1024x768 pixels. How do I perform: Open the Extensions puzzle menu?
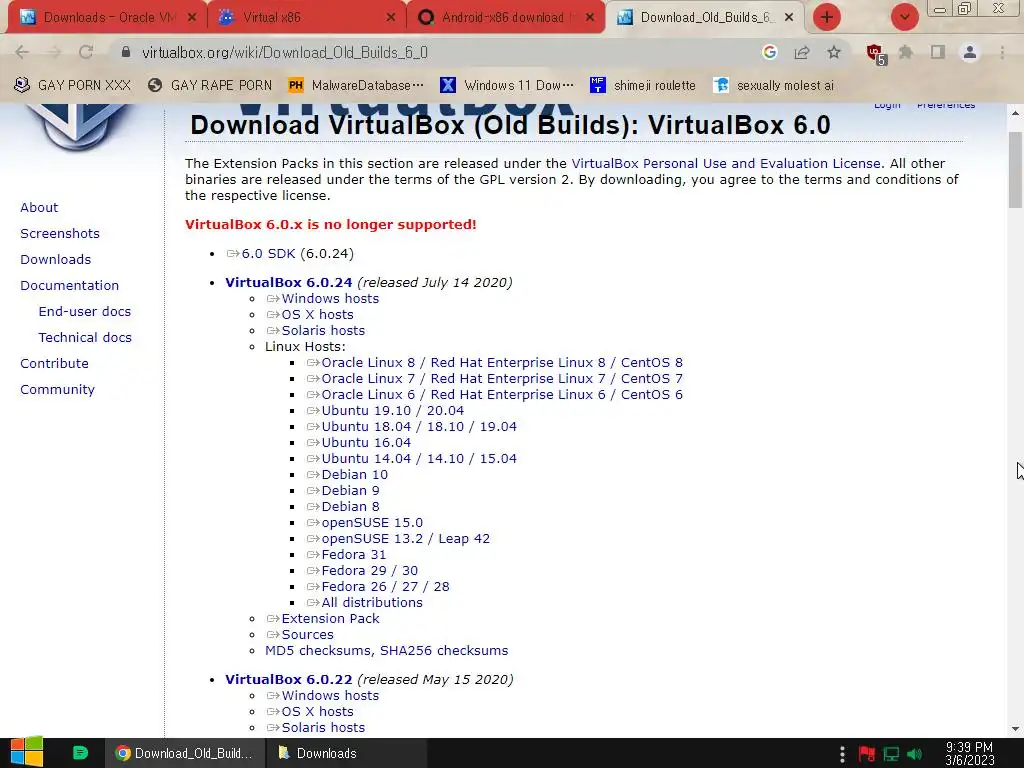click(x=906, y=52)
